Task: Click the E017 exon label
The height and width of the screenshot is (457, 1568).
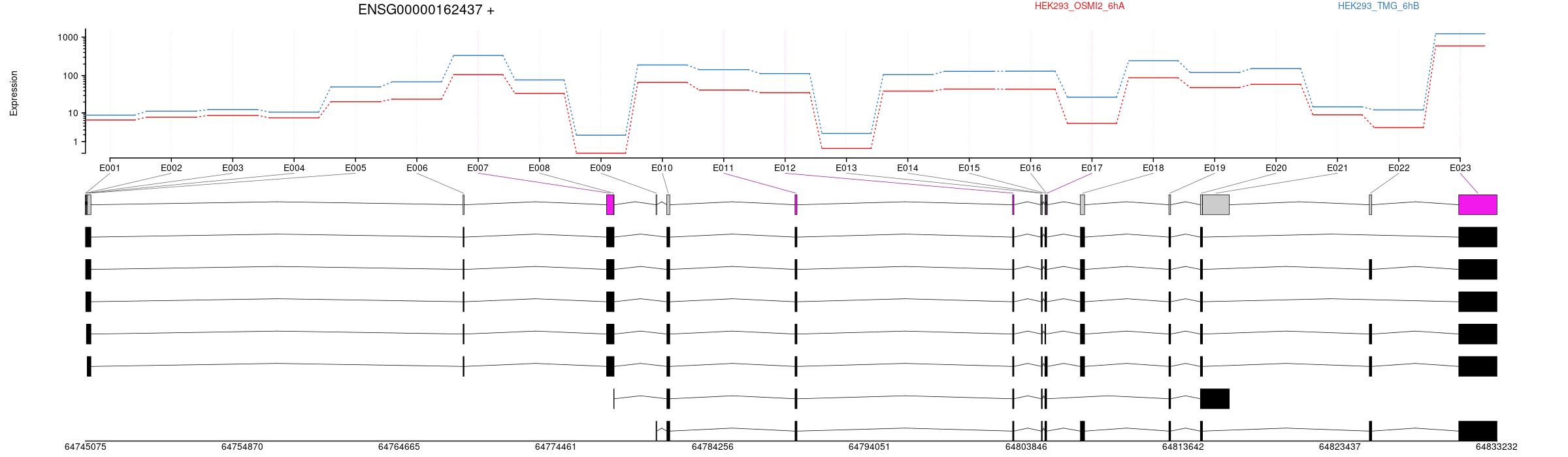Action: click(x=1092, y=168)
